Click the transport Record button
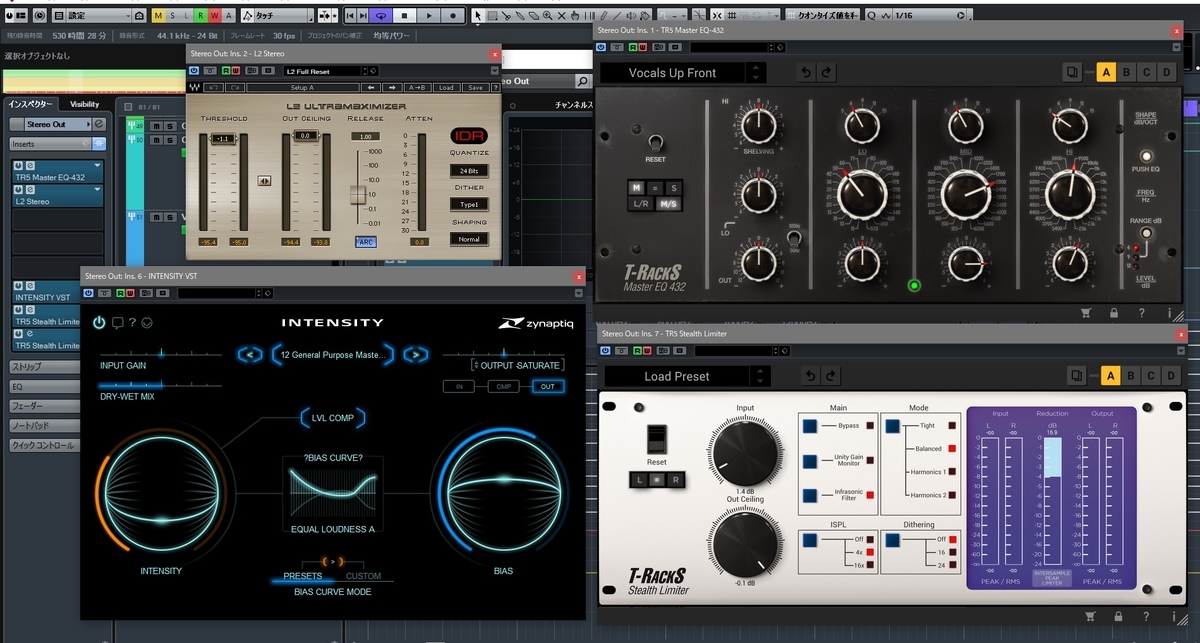 click(x=451, y=16)
